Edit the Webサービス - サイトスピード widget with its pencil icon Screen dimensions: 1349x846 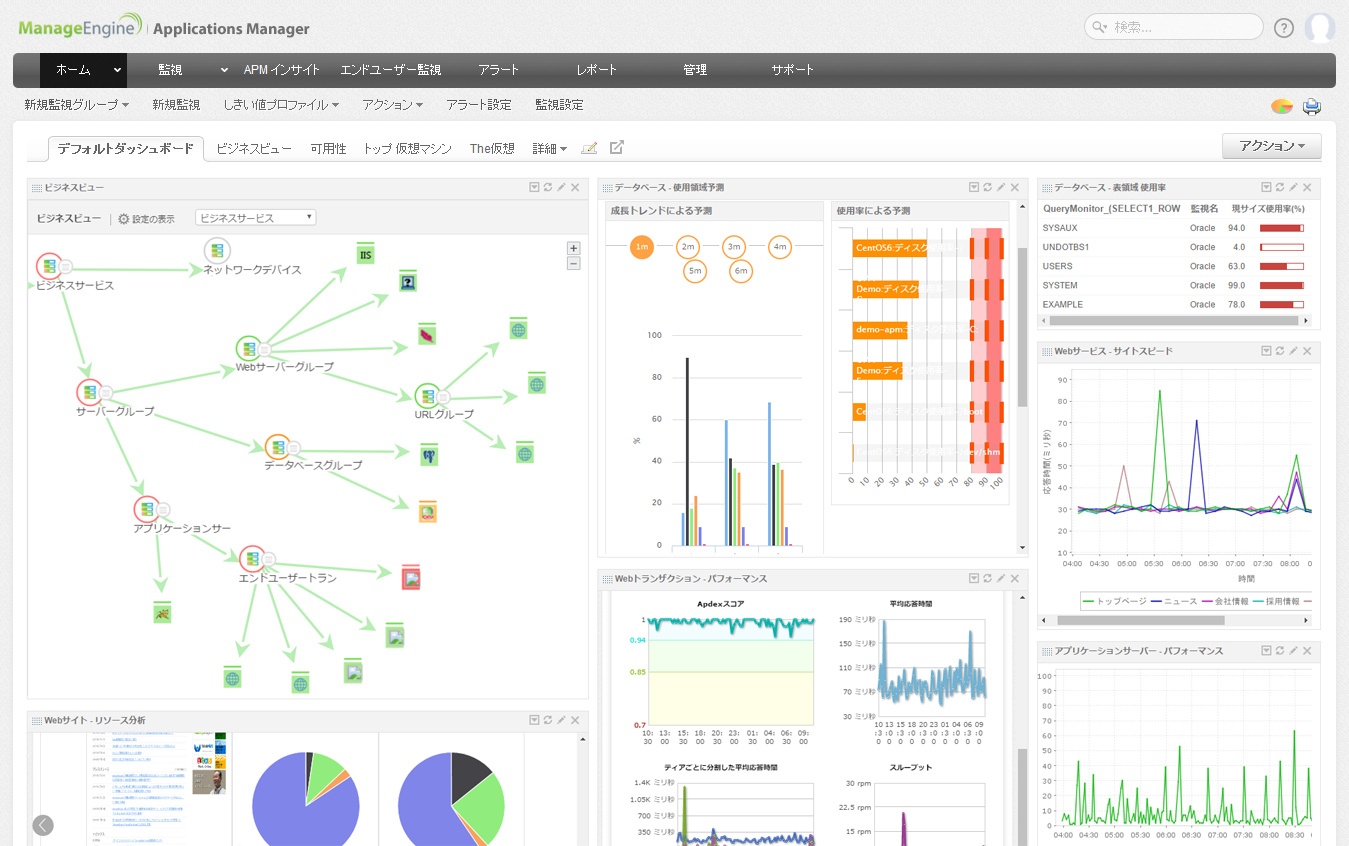(x=1292, y=351)
